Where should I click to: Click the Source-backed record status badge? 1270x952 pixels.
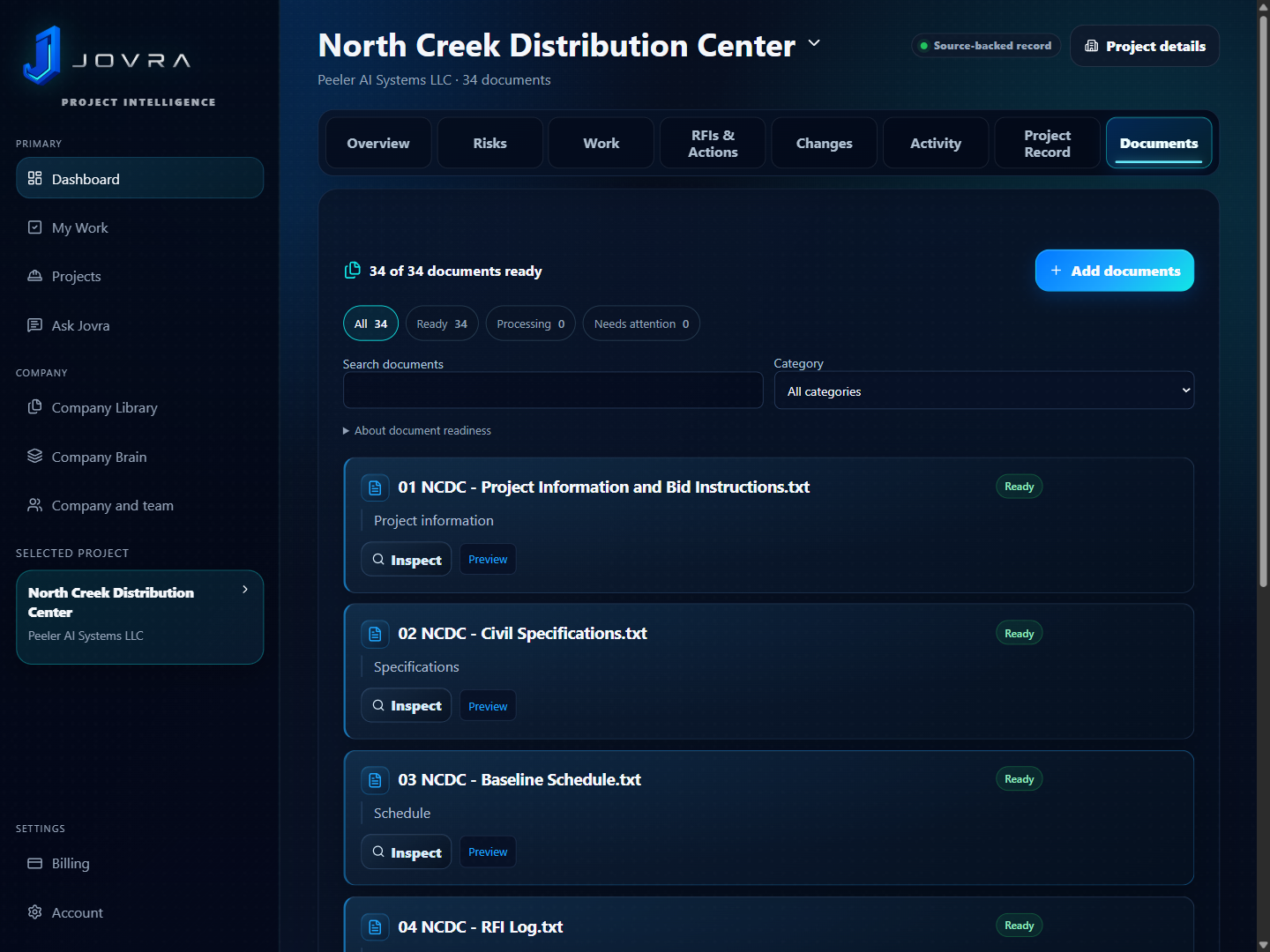pos(986,46)
